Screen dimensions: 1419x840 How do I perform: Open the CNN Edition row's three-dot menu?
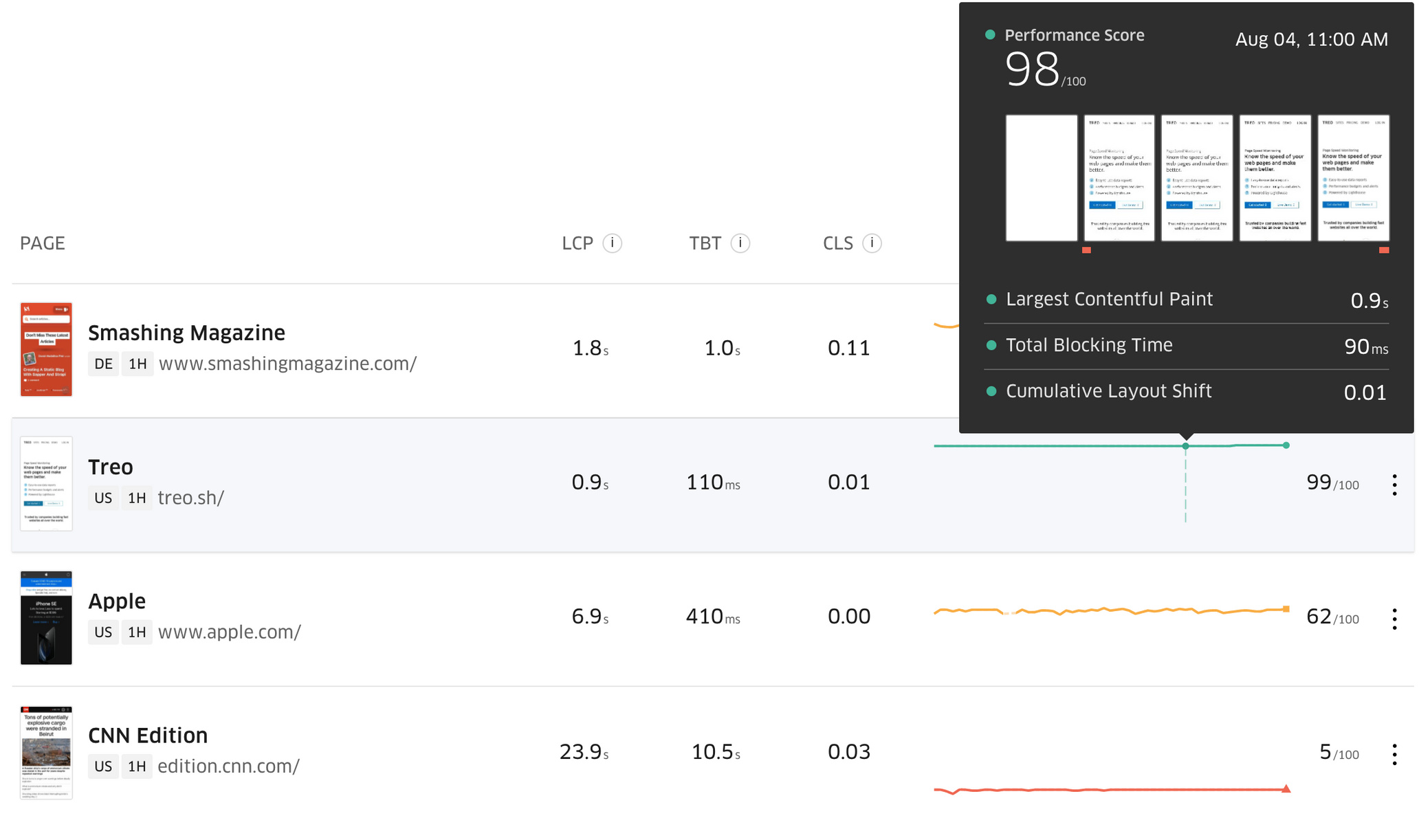coord(1394,754)
